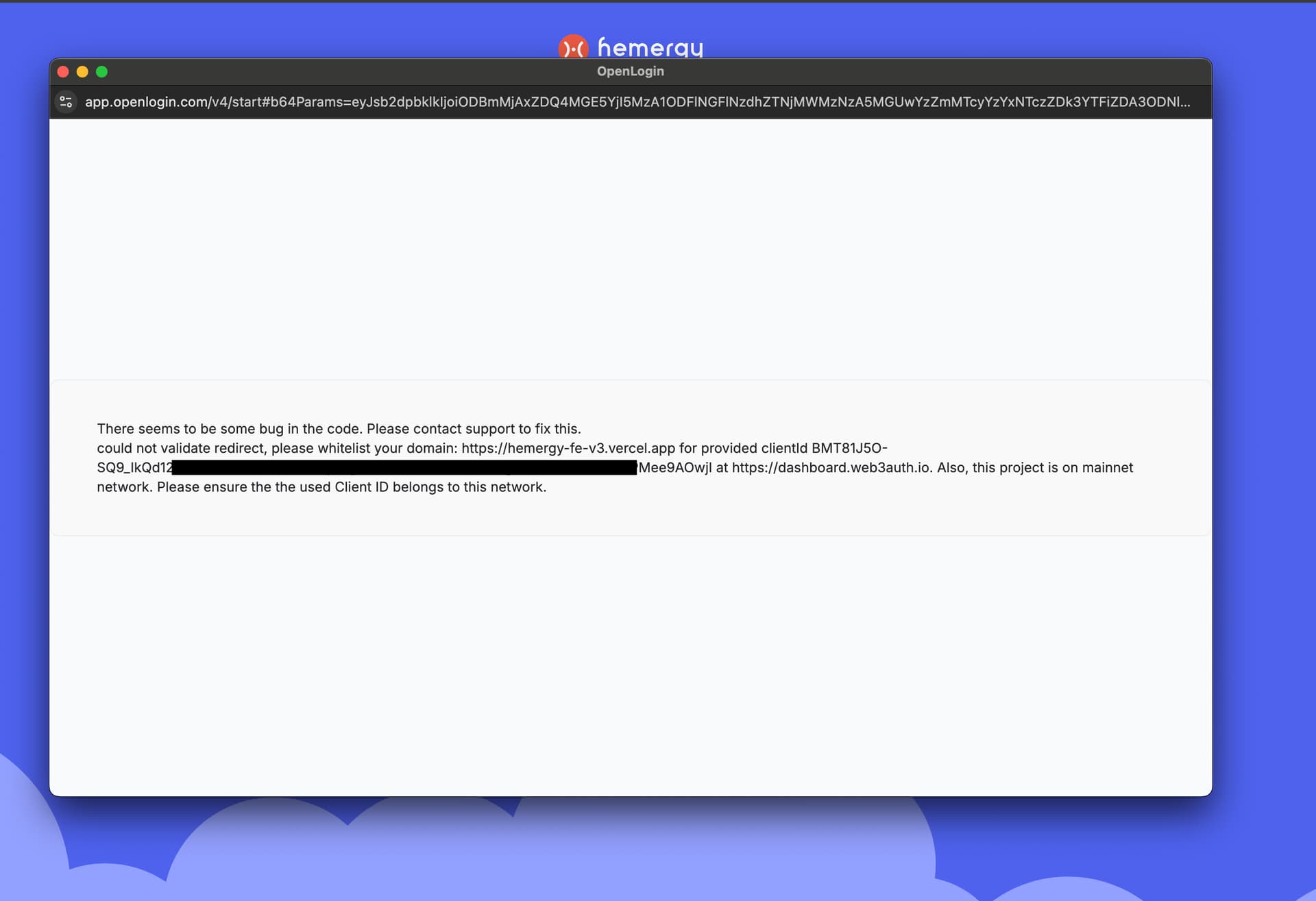Click the https://dashboard.web3auth.io text
The height and width of the screenshot is (901, 1316).
[831, 467]
